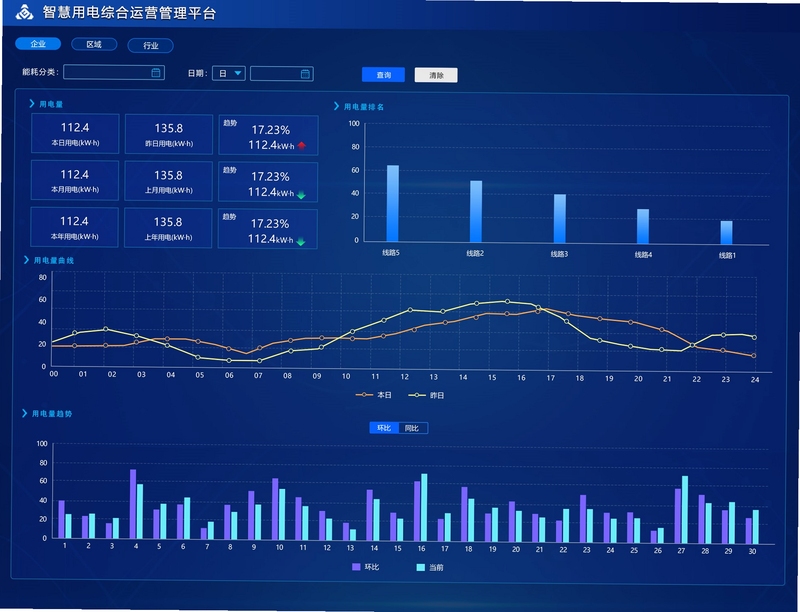The image size is (800, 612).
Task: Click green down arrow in yearly trend
Action: [301, 242]
